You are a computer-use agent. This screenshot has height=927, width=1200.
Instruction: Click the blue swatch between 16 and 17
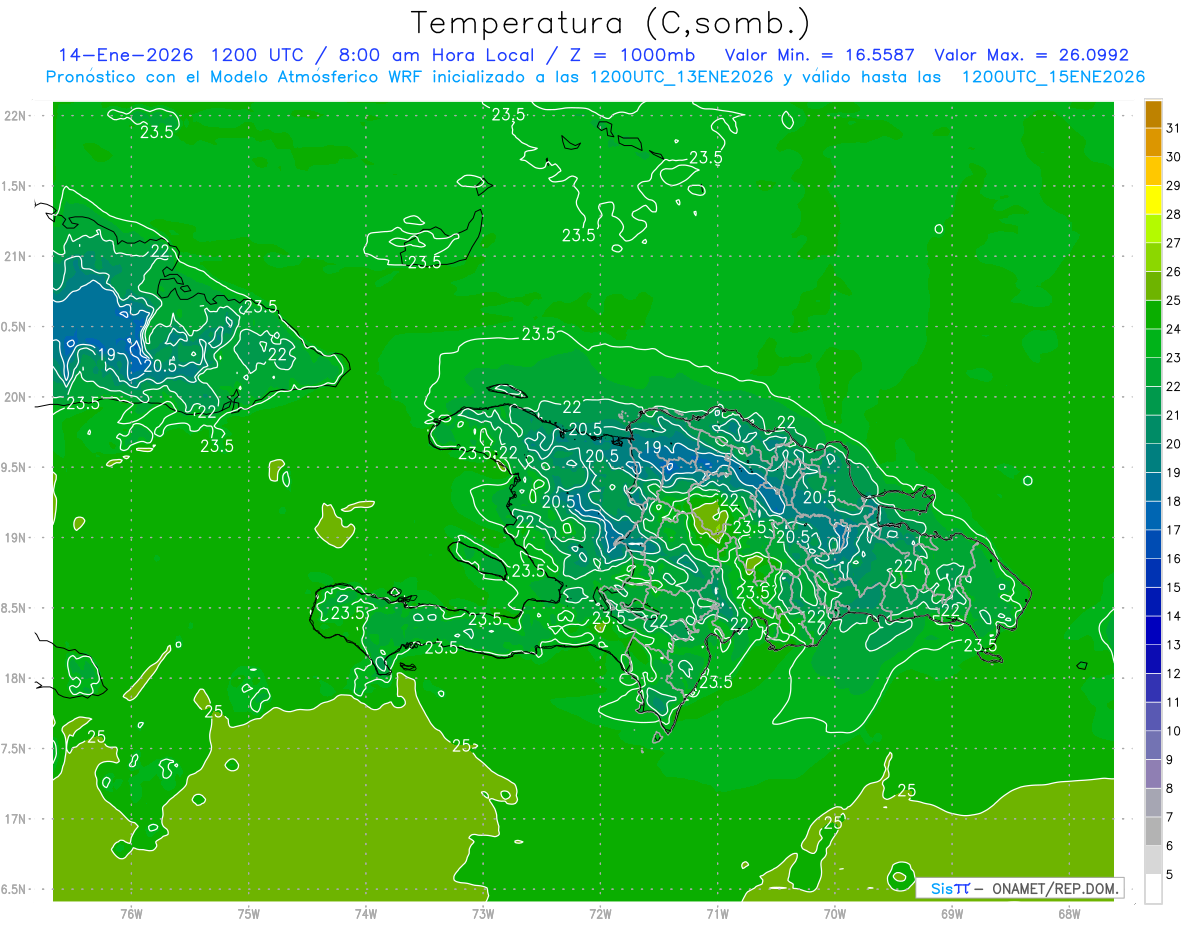click(x=1153, y=544)
